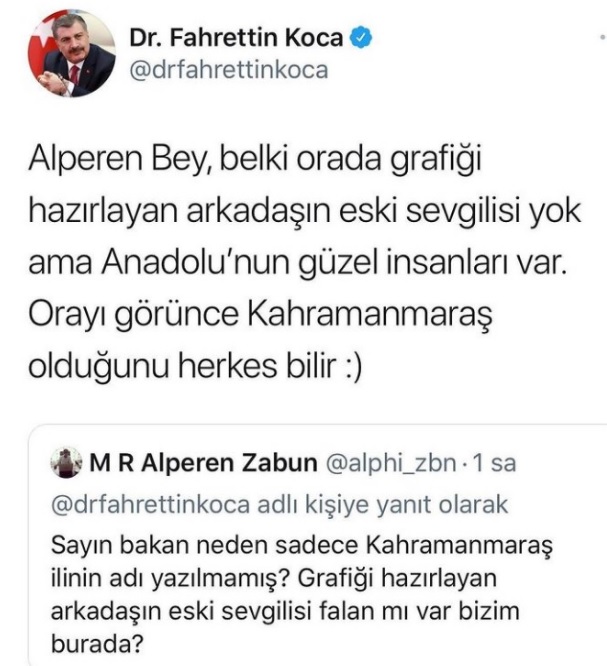Open Dr. Fahrettin Koca's profile photo
Screen dimensions: 607x666
pos(72,54)
